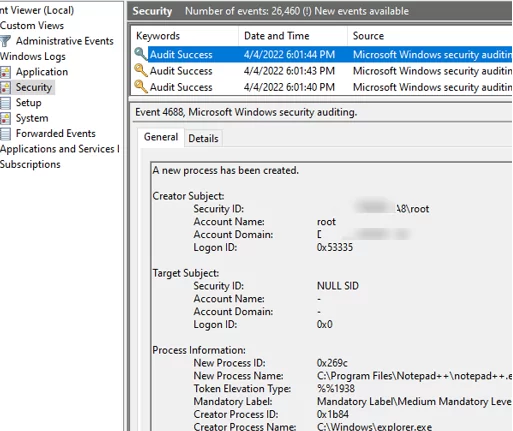Click magnifier-key icon of selected audit event

[141, 54]
